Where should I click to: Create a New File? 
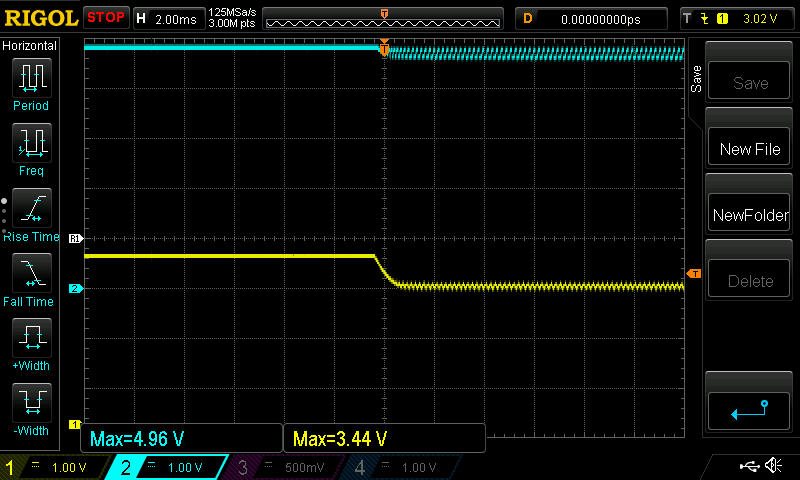pos(749,148)
